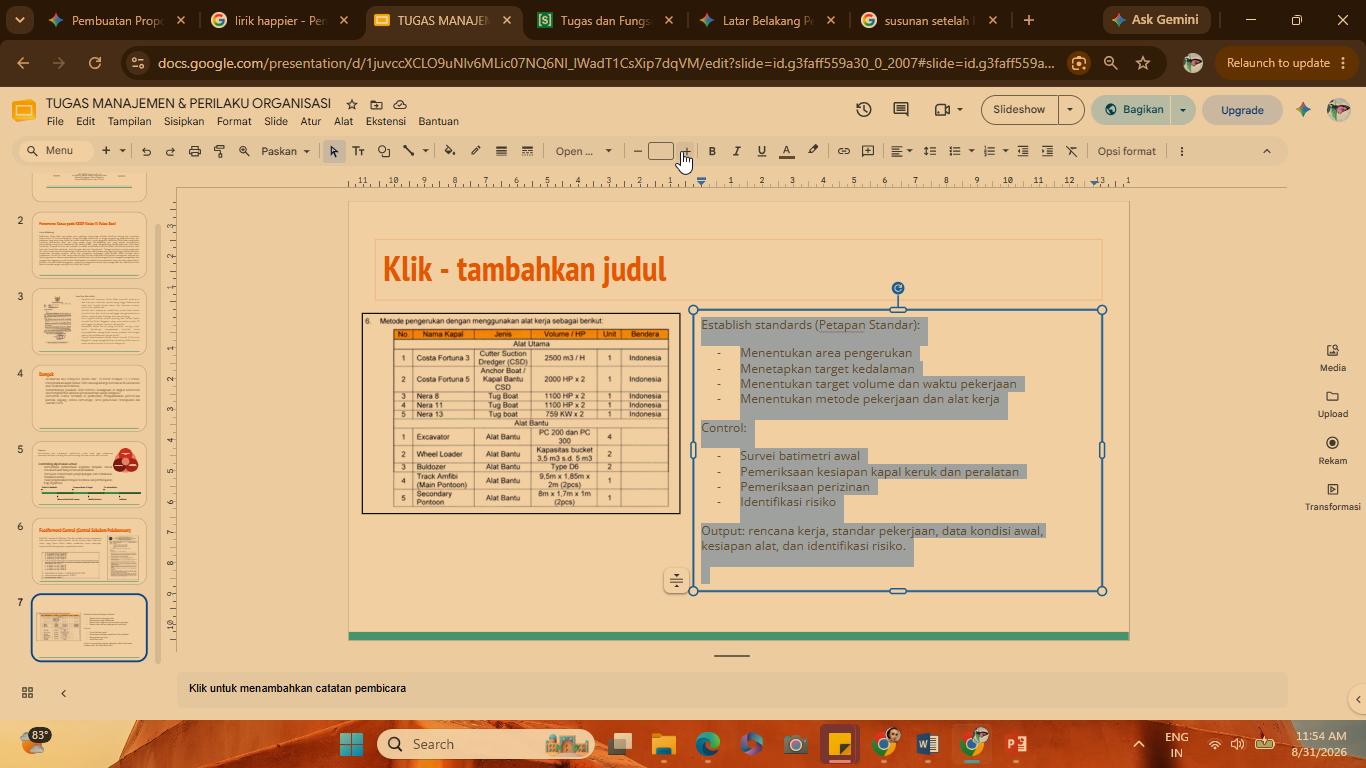Select the text box tool
Screen dimensions: 1366x768
[x=358, y=151]
